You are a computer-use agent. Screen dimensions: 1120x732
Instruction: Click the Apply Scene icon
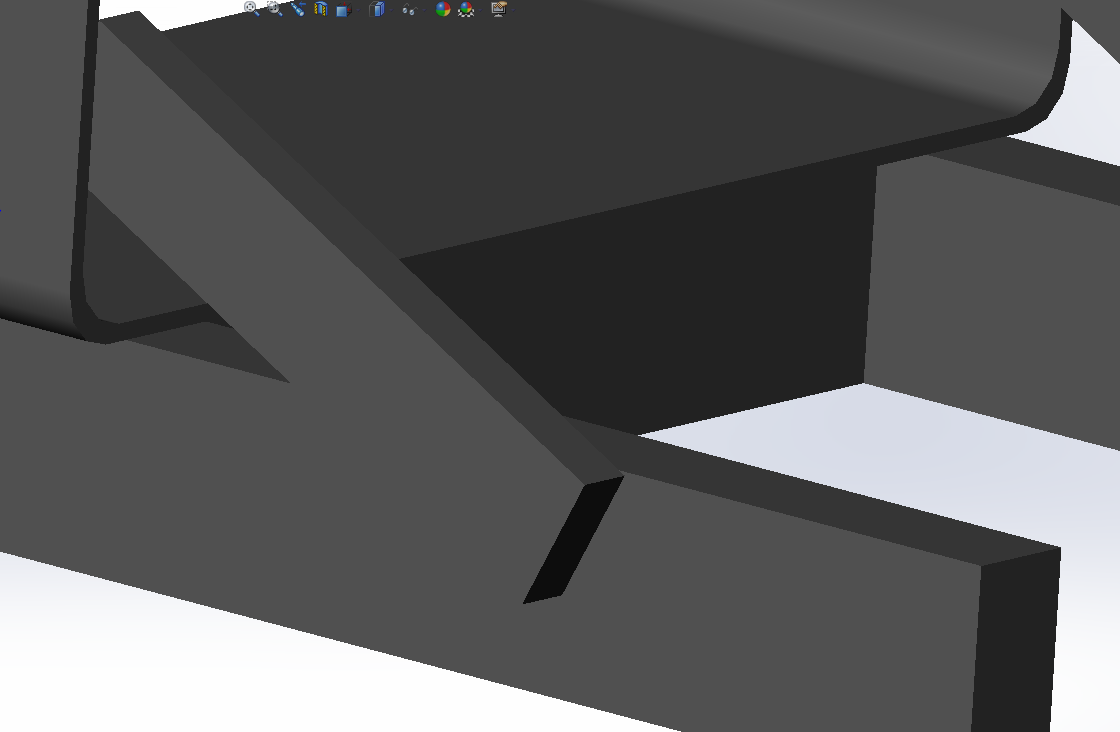point(466,9)
